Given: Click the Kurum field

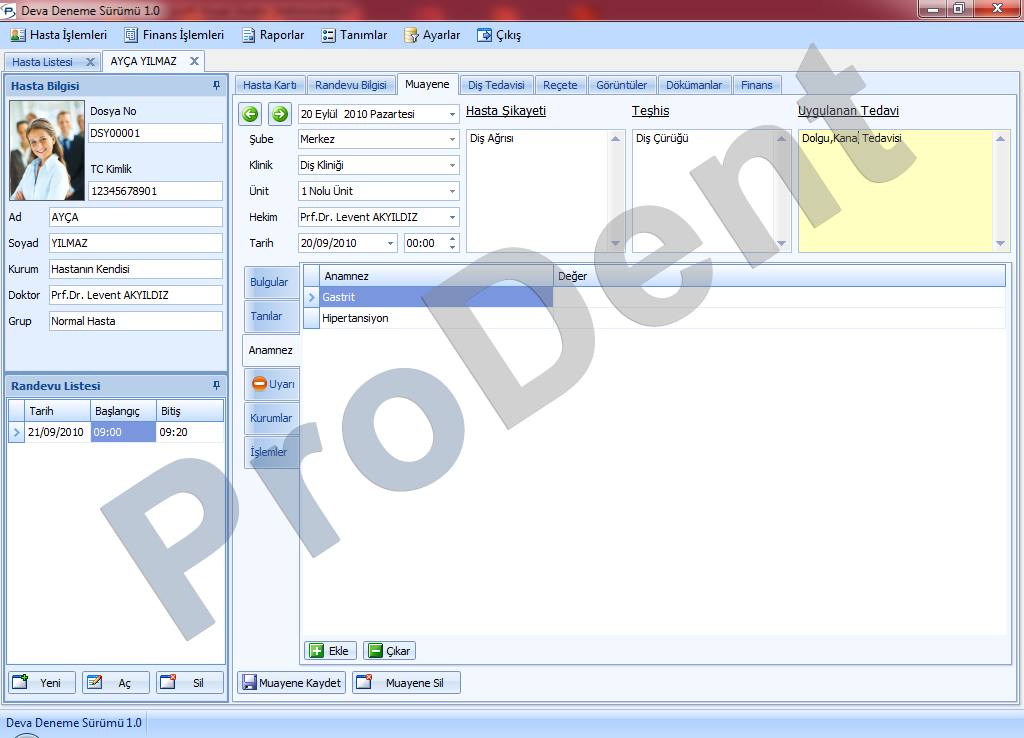Looking at the screenshot, I should [x=136, y=269].
